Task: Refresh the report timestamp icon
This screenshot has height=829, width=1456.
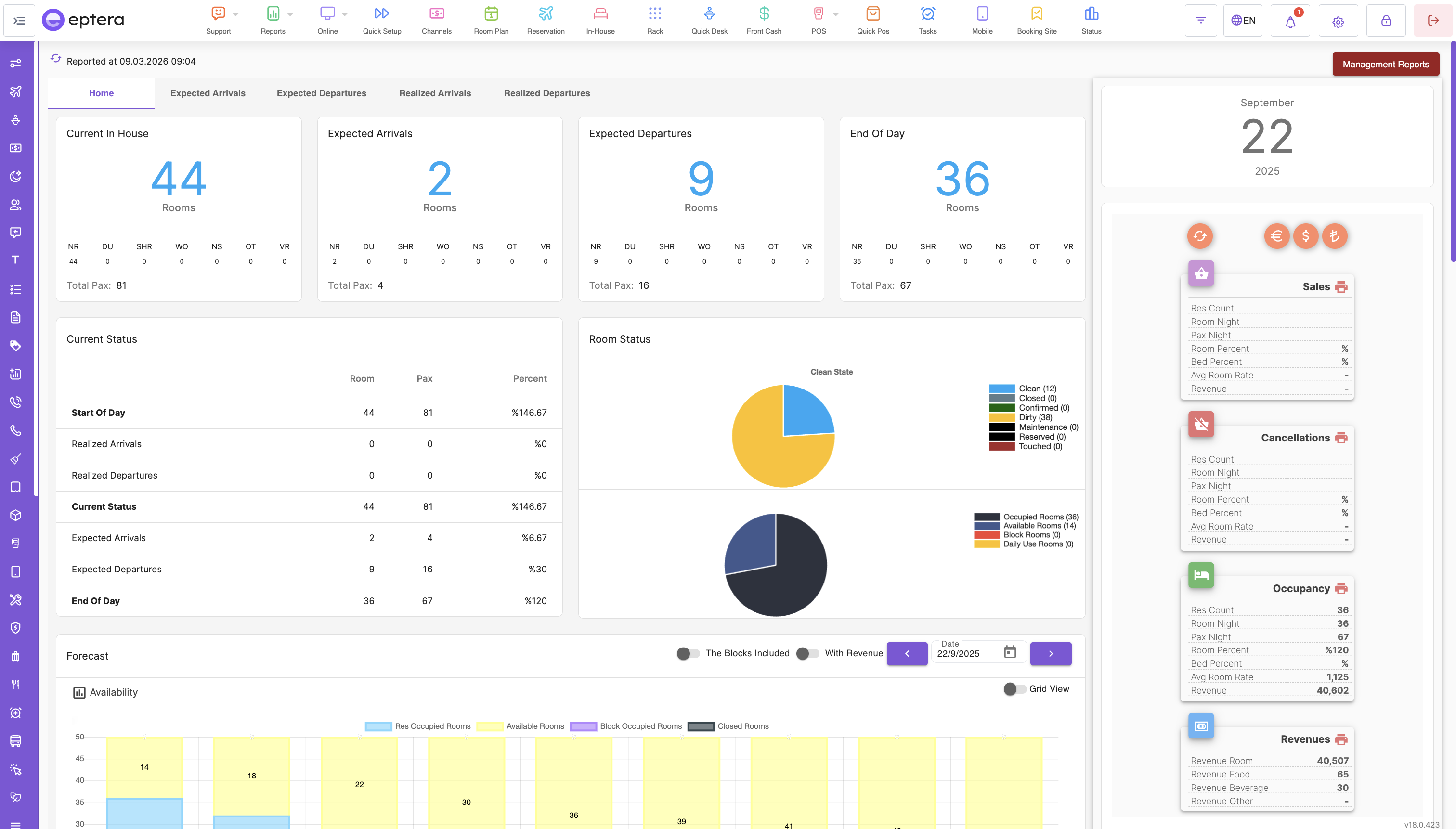Action: coord(56,59)
